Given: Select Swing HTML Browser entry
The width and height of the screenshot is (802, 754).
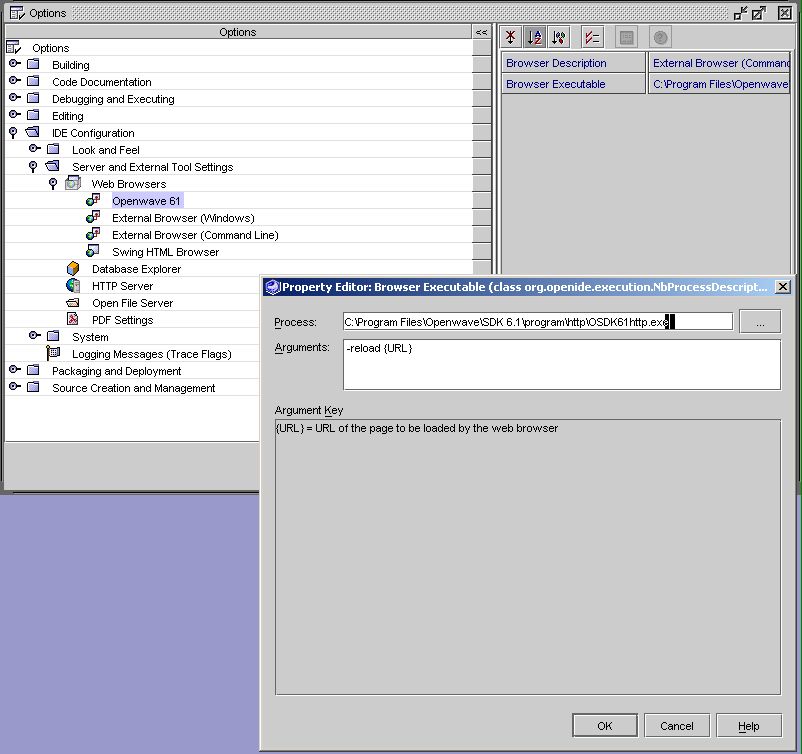Looking at the screenshot, I should tap(165, 252).
